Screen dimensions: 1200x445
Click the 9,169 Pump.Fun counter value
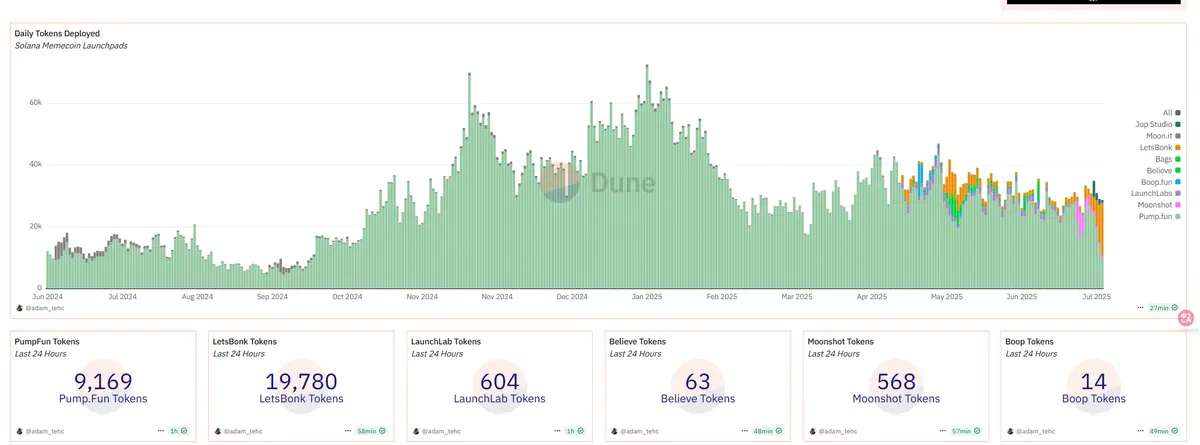click(103, 381)
